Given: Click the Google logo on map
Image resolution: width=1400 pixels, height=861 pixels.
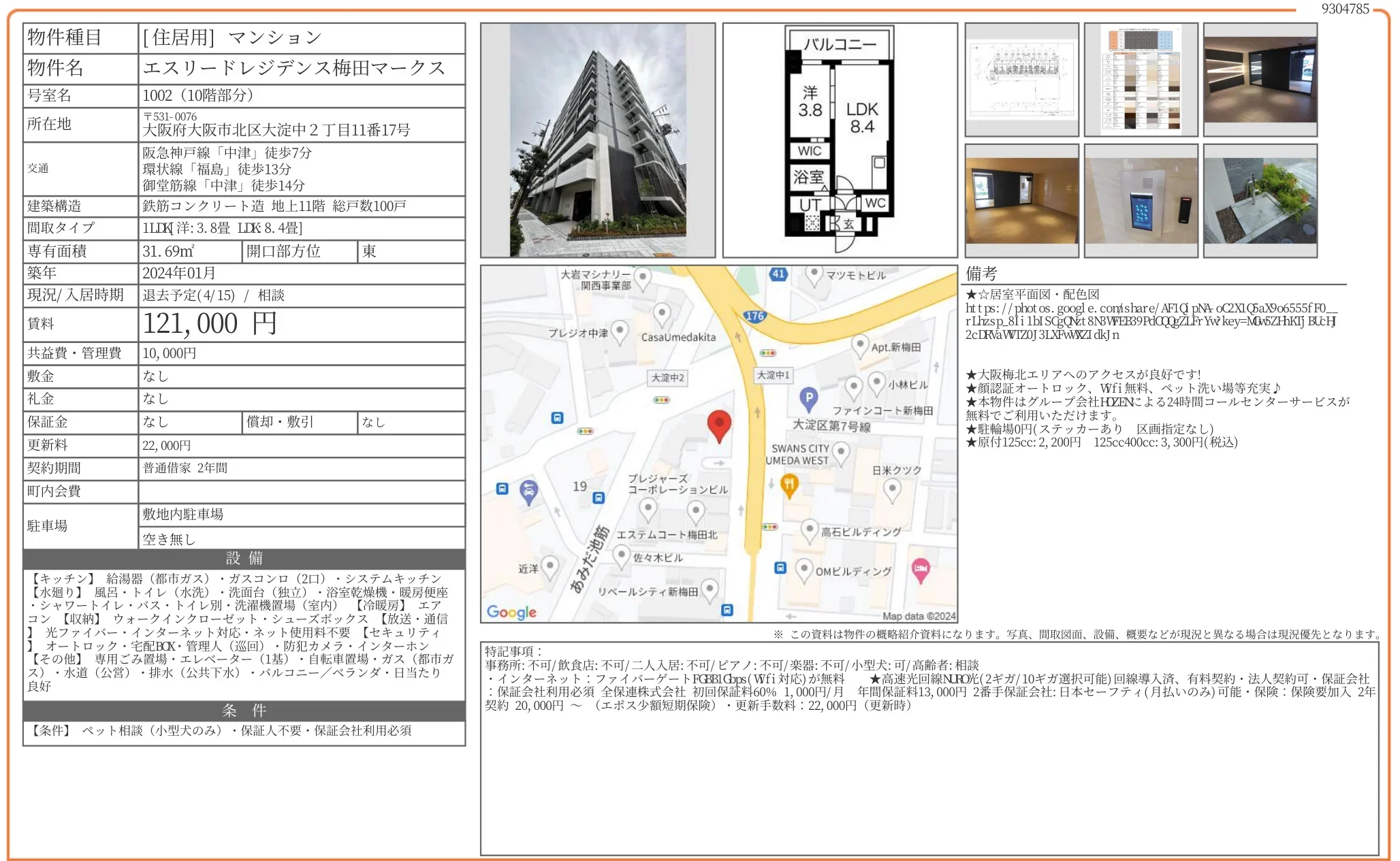Looking at the screenshot, I should click(511, 612).
